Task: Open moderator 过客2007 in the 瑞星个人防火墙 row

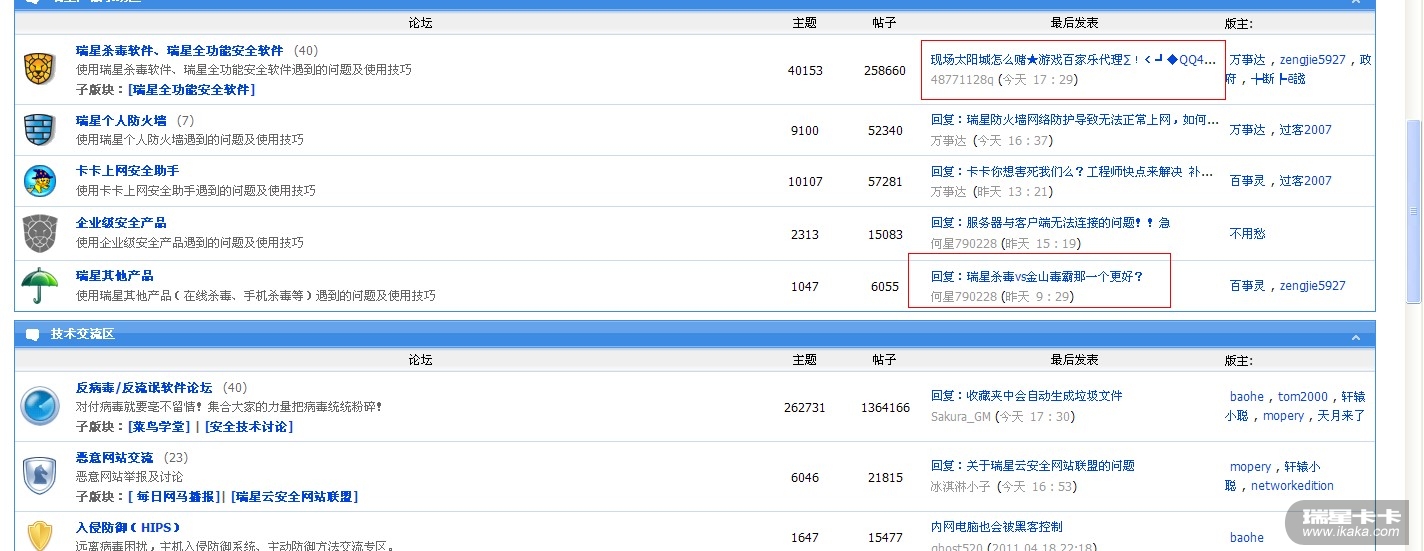Action: 1305,130
